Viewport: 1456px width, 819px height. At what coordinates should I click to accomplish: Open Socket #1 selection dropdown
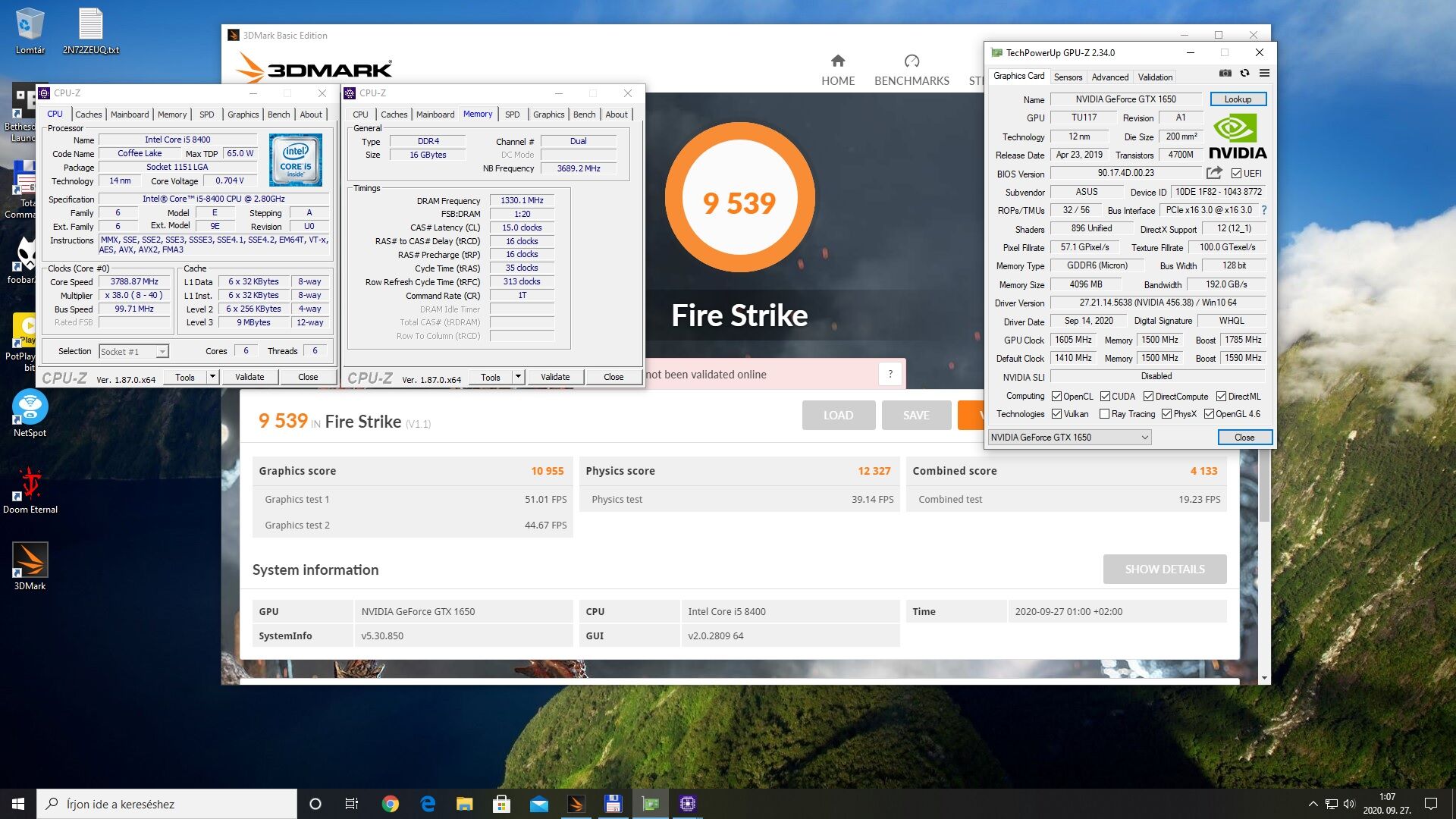click(x=162, y=352)
